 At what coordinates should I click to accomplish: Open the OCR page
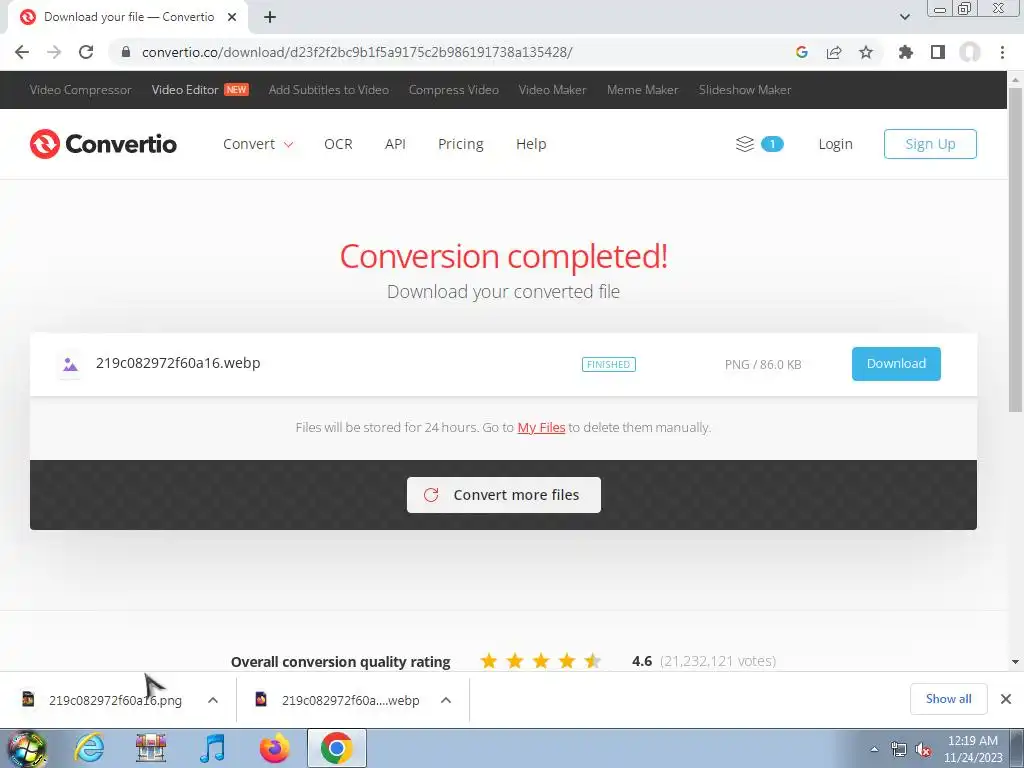pos(338,144)
